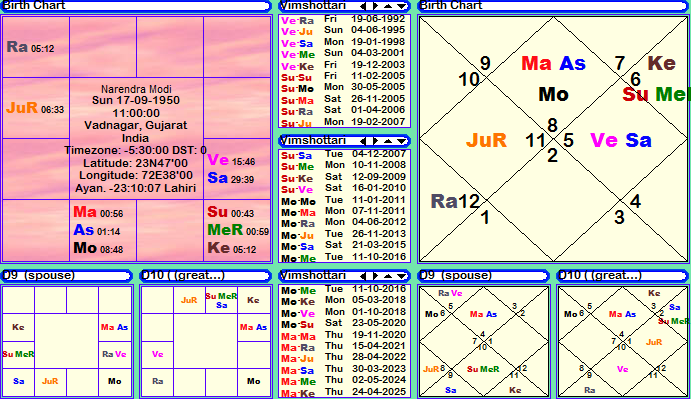Click Su 00:43 in square Birth Chart
The image size is (691, 399).
pyautogui.click(x=230, y=212)
